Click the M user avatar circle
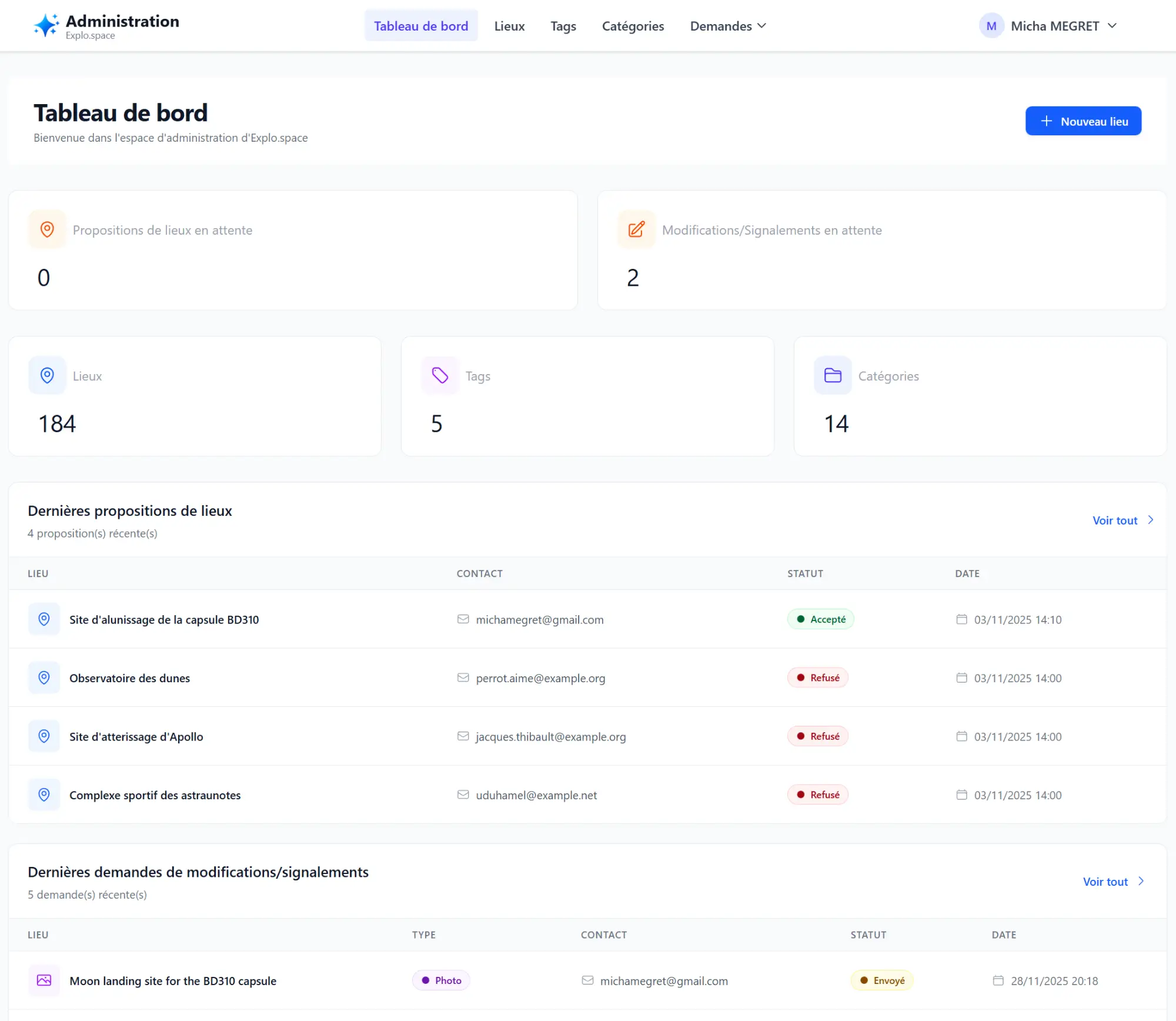1176x1021 pixels. tap(991, 26)
